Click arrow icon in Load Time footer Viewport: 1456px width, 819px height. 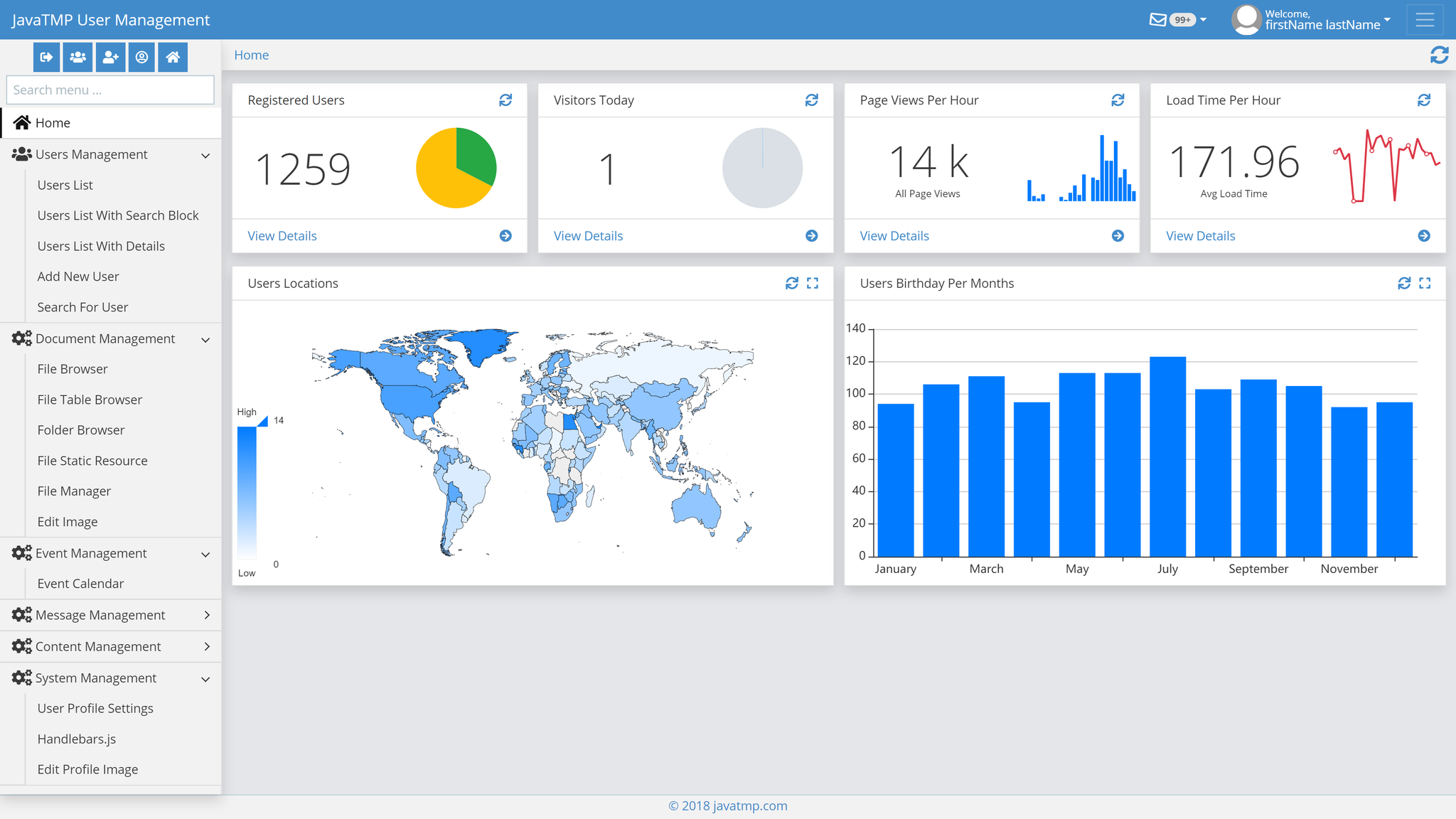pos(1424,235)
